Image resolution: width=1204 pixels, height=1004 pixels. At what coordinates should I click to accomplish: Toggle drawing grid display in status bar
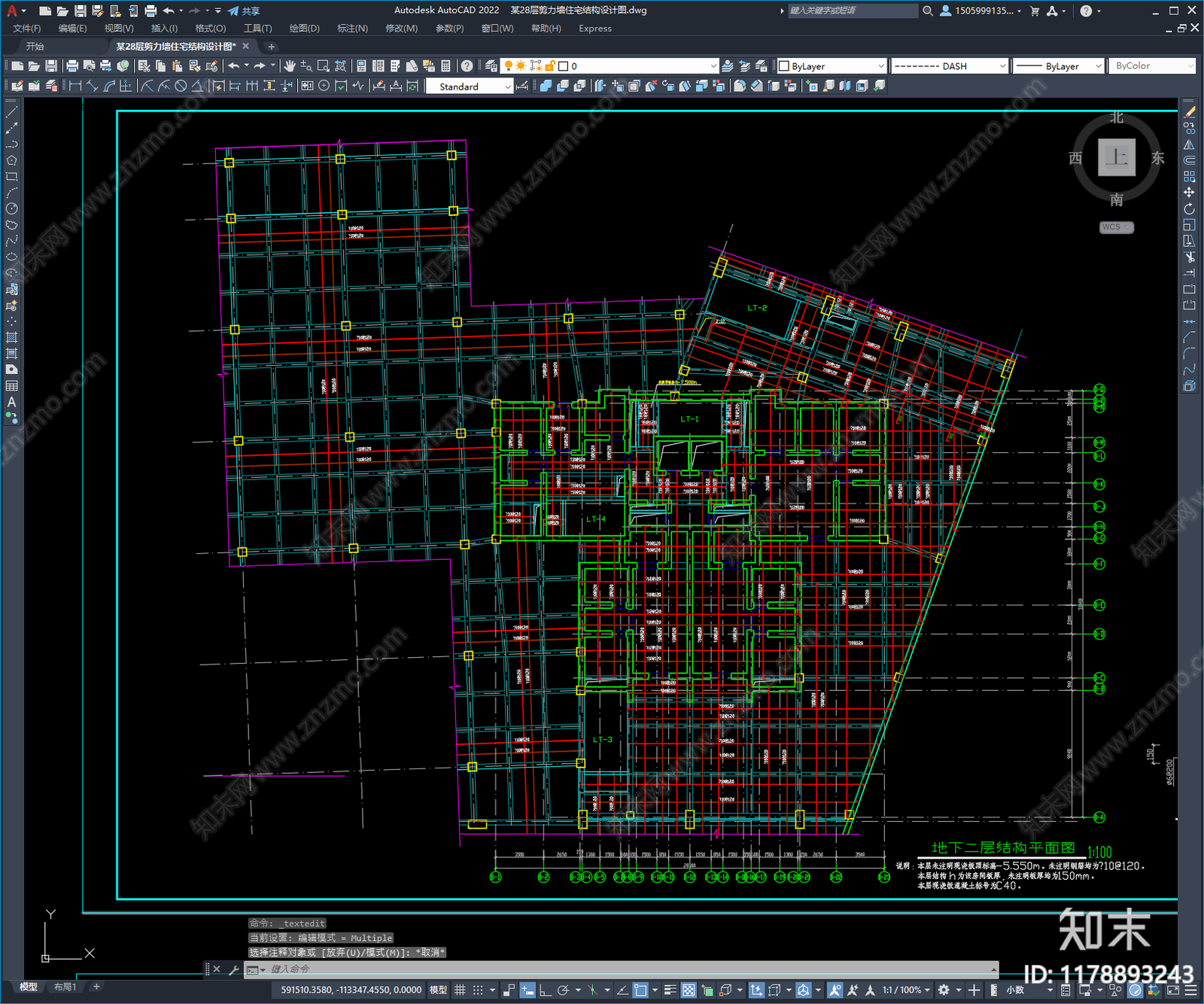click(x=460, y=990)
